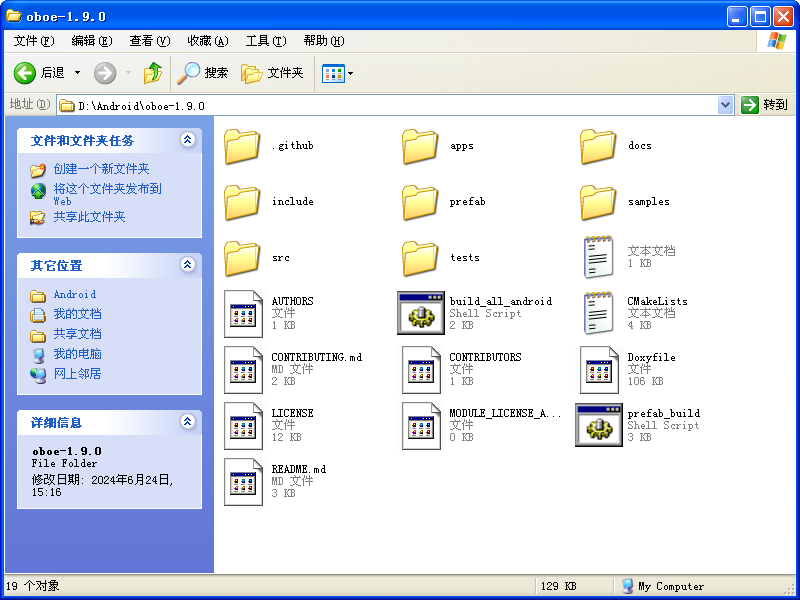The width and height of the screenshot is (800, 600).
Task: Collapse the 文件和文件夹任务 panel
Action: [188, 140]
